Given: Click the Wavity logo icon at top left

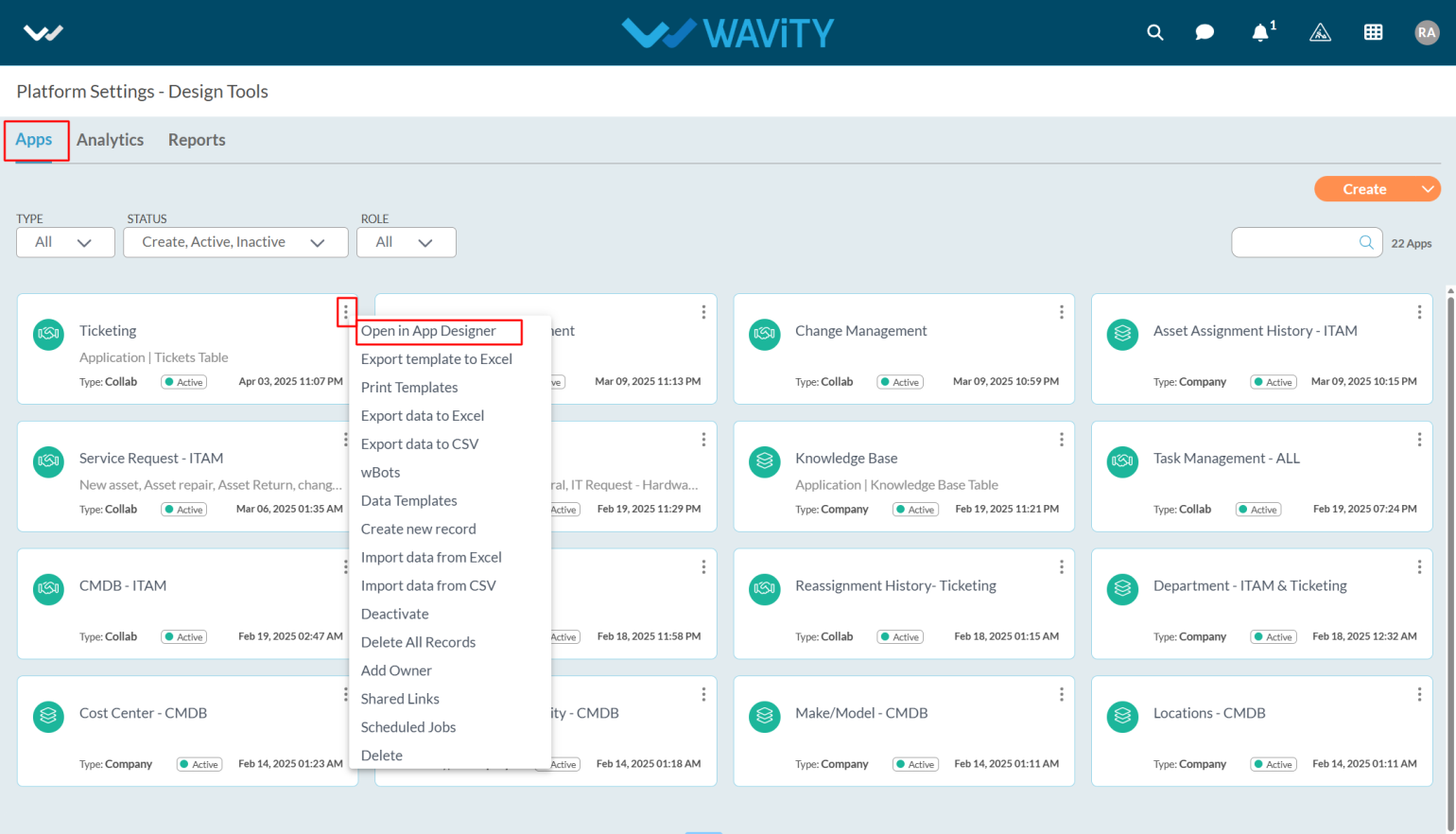Looking at the screenshot, I should pos(43,33).
